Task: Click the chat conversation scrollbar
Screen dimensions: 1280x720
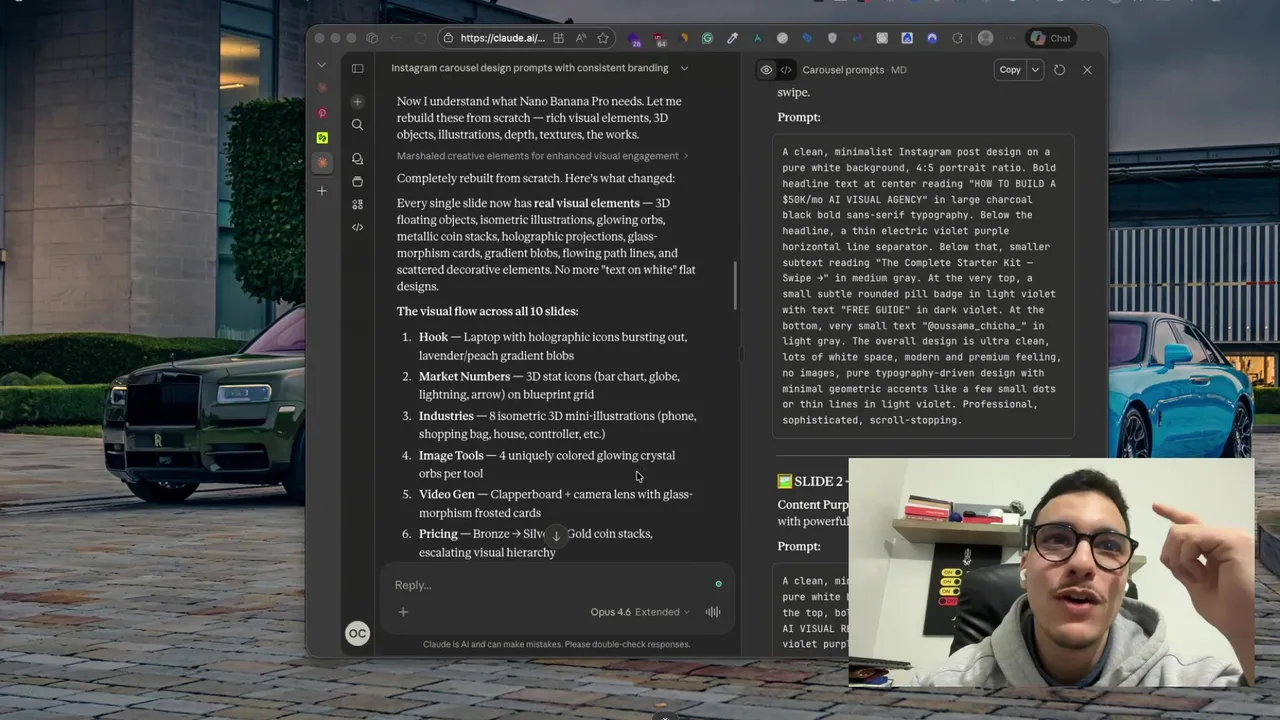Action: tap(736, 285)
